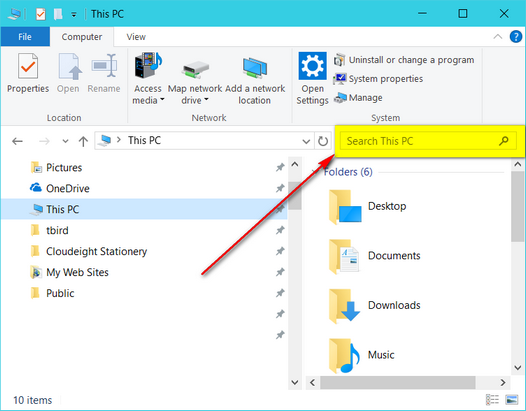Click the pin icon next to My Web Sites
This screenshot has width=526, height=411.
[x=280, y=272]
